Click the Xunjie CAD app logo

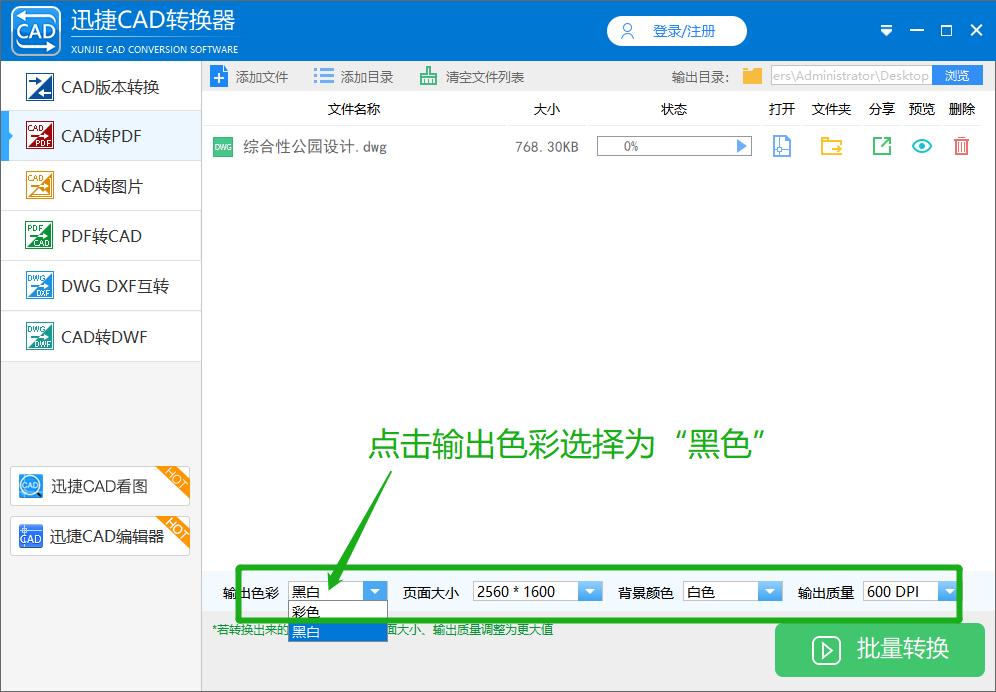(x=36, y=30)
